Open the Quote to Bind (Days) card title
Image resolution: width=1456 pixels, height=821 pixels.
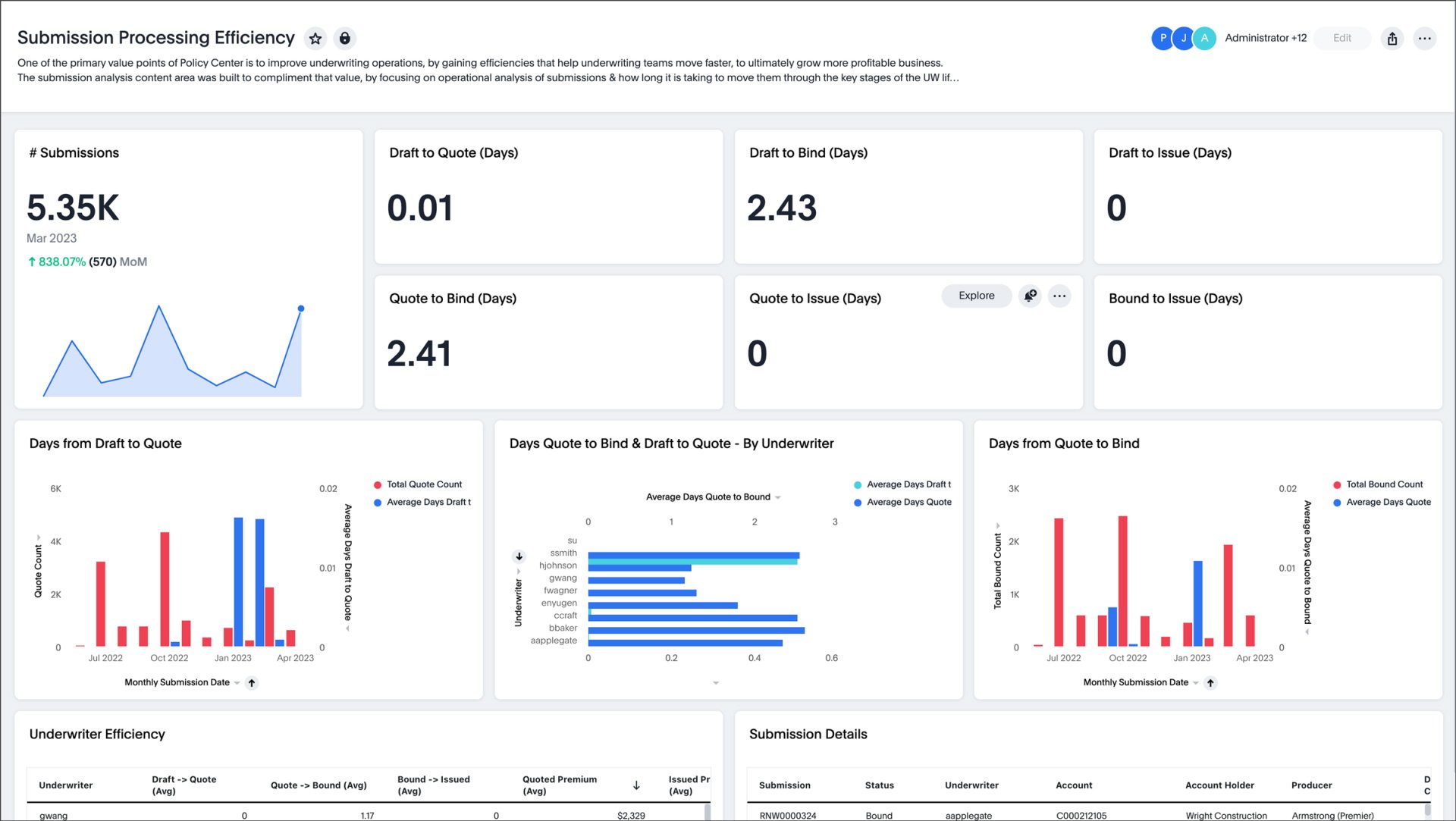pyautogui.click(x=453, y=299)
